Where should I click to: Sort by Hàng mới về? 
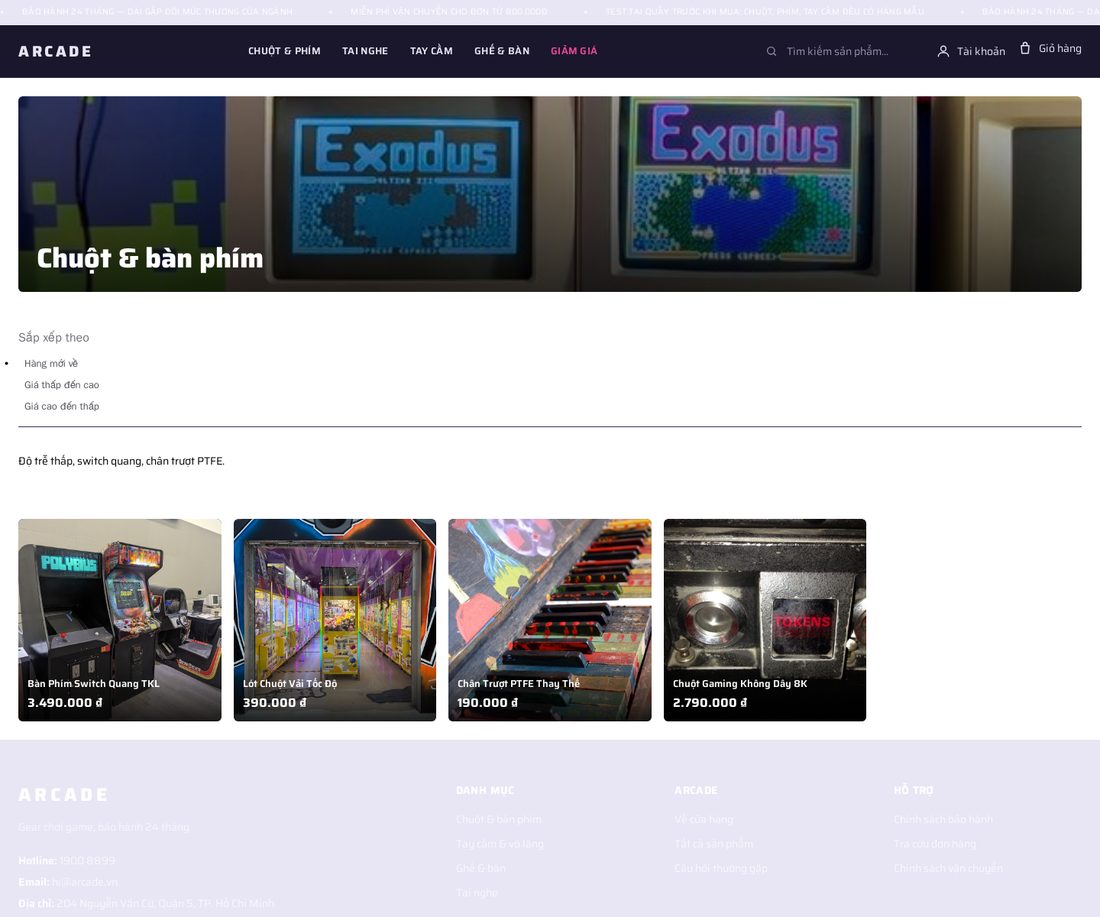pyautogui.click(x=51, y=363)
